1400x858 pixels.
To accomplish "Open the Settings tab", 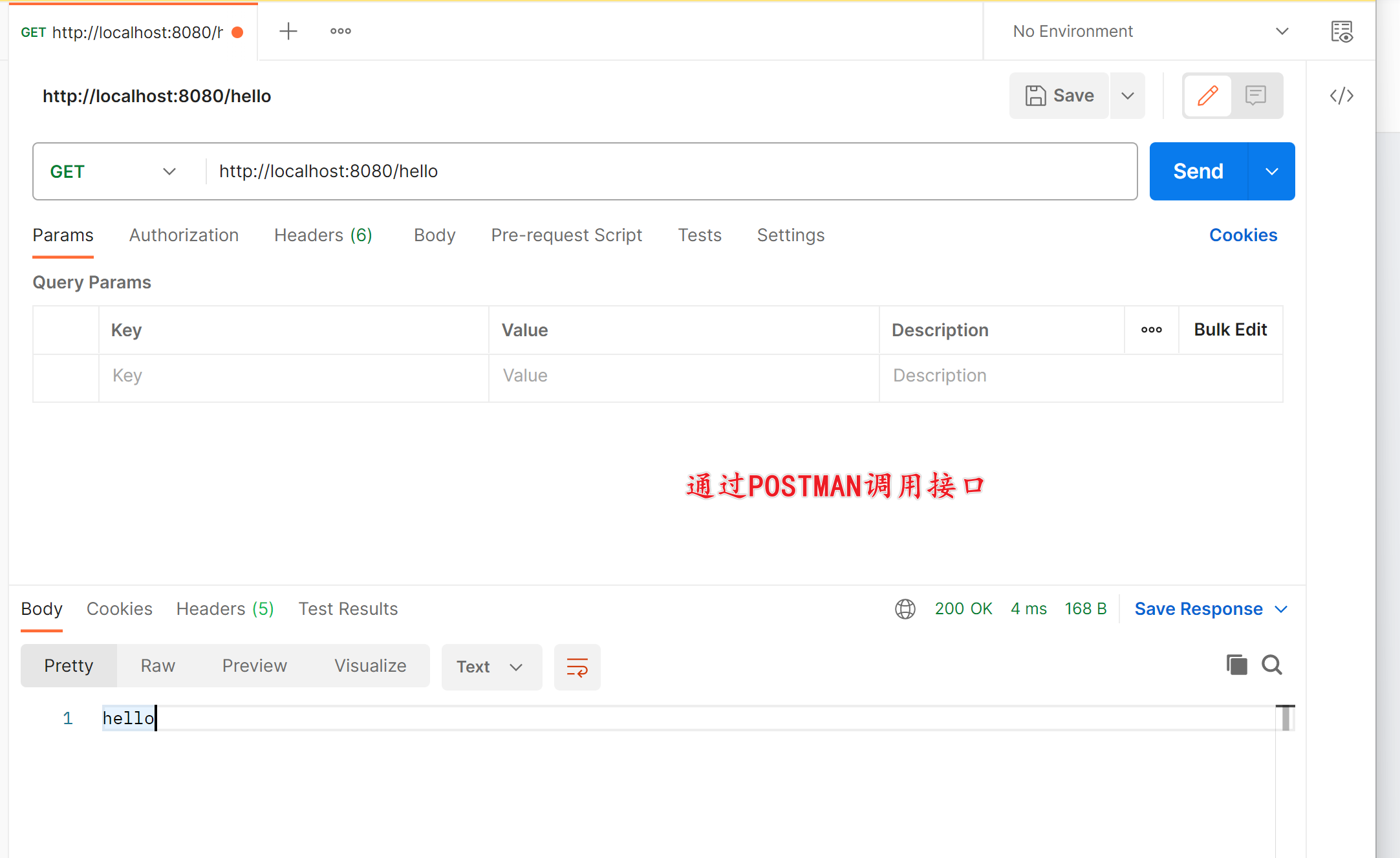I will tap(791, 235).
